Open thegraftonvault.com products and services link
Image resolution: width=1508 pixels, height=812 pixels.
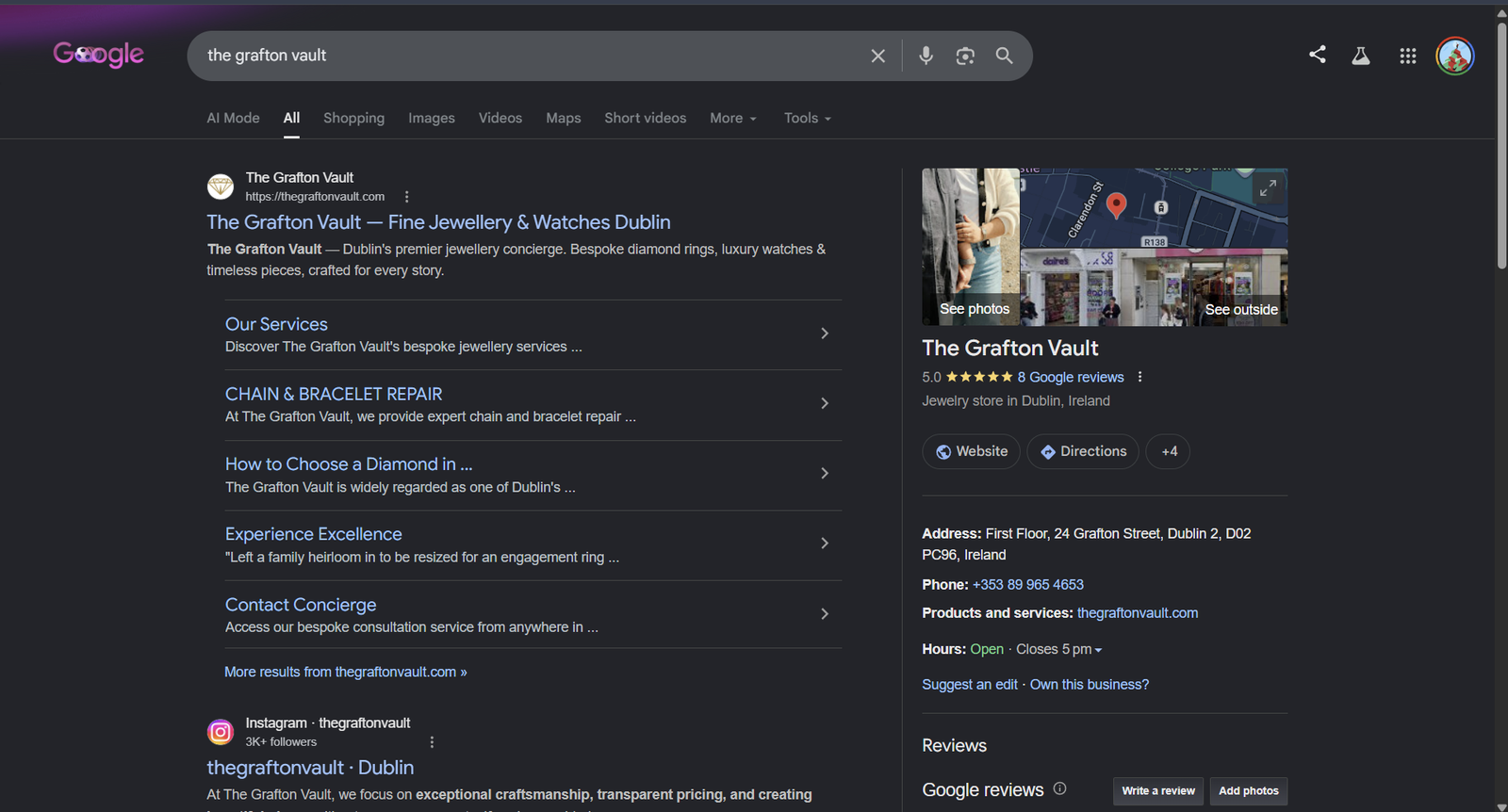coord(1138,613)
